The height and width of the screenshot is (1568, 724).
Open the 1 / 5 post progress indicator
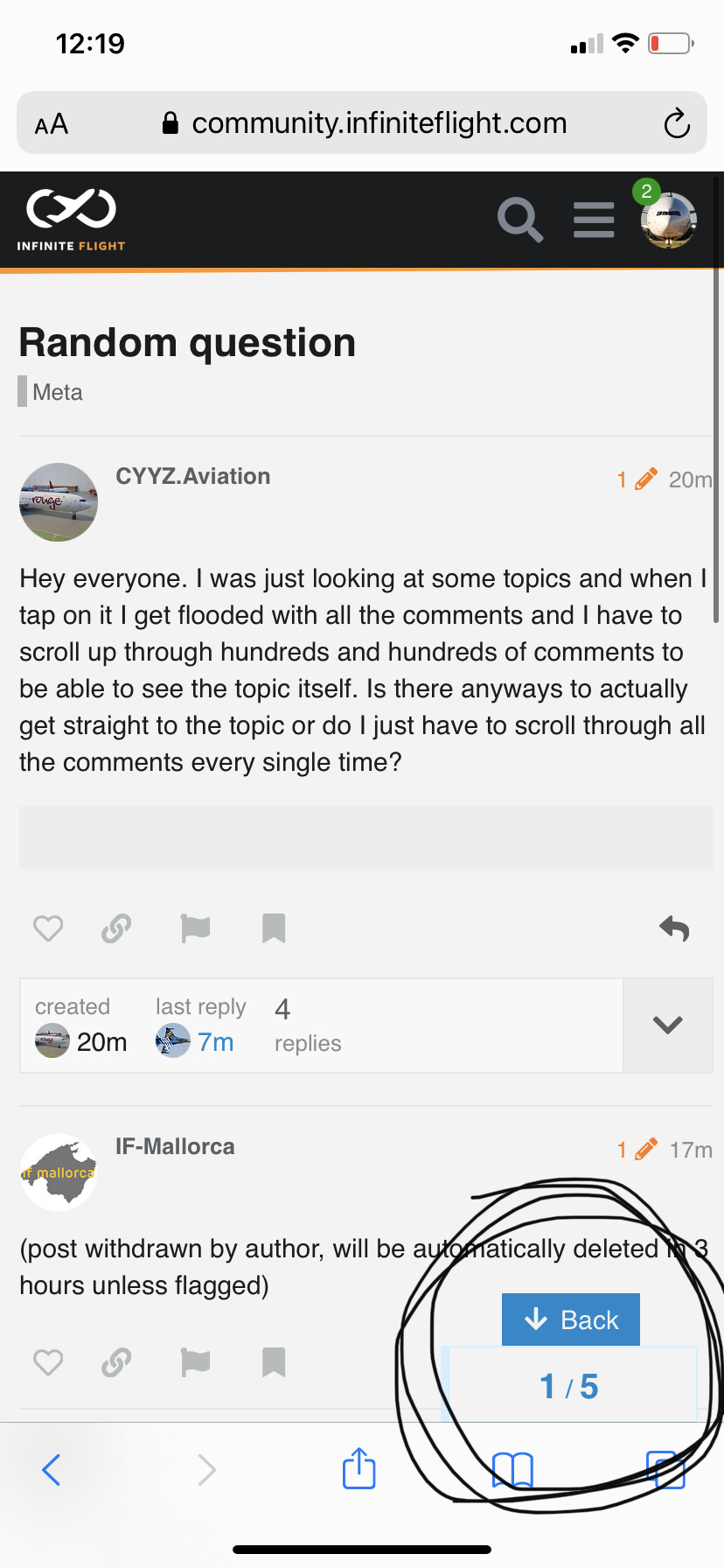pos(569,1387)
